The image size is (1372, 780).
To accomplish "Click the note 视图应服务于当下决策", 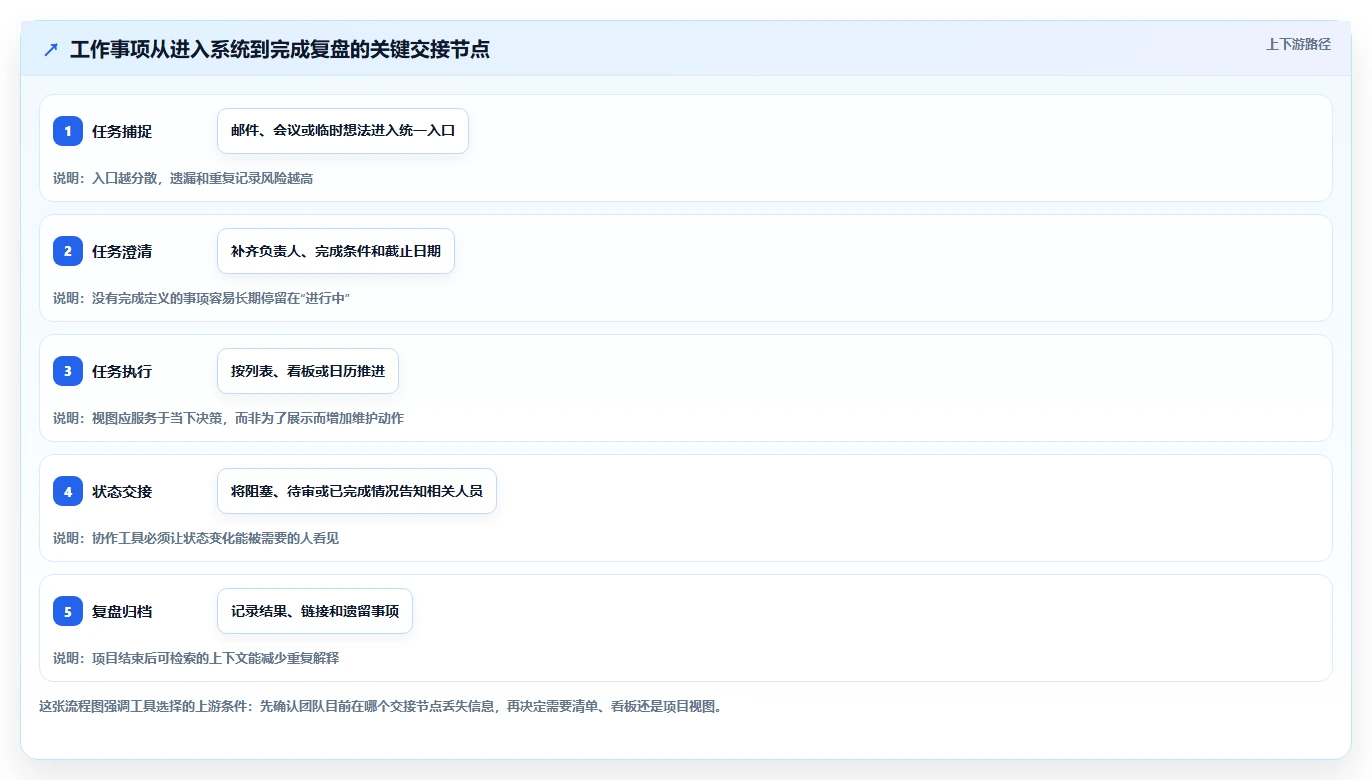I will tap(228, 418).
